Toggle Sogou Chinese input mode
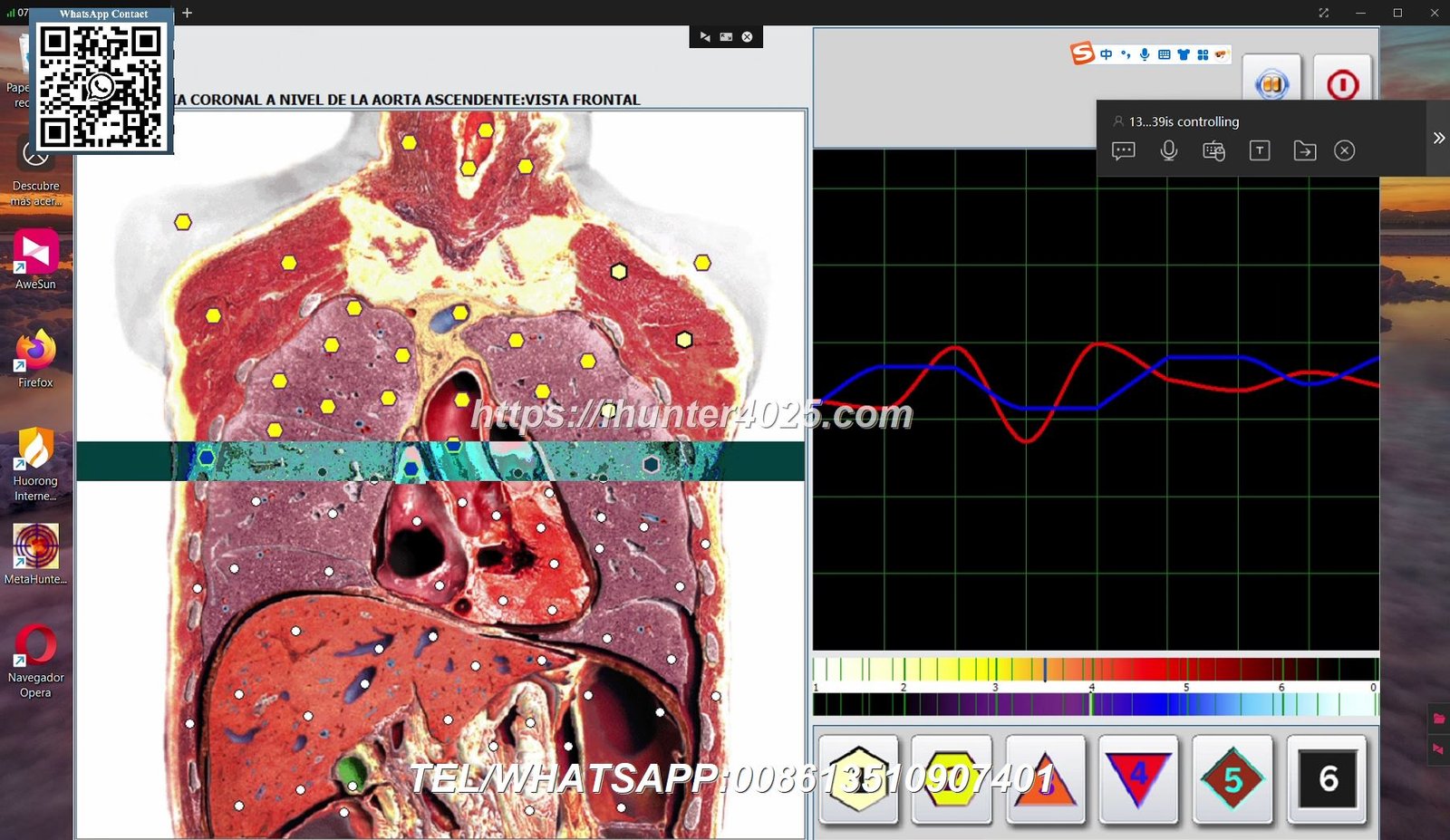The width and height of the screenshot is (1450, 840). 1107,54
